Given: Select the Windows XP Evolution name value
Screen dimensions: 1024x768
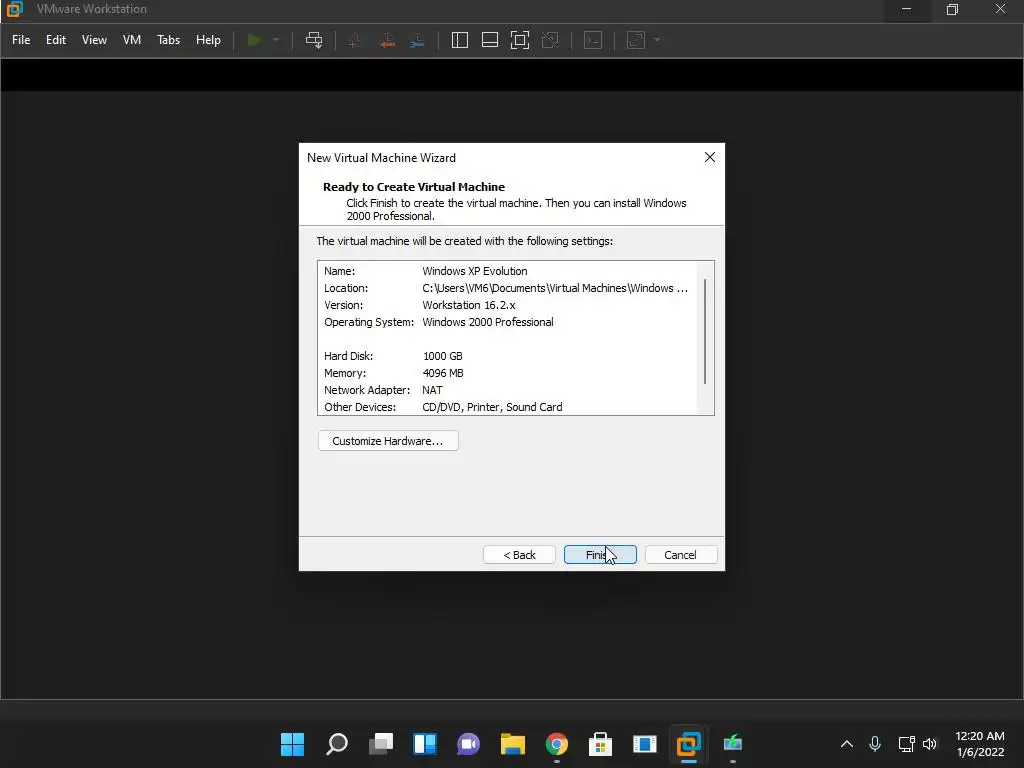Looking at the screenshot, I should tap(475, 271).
